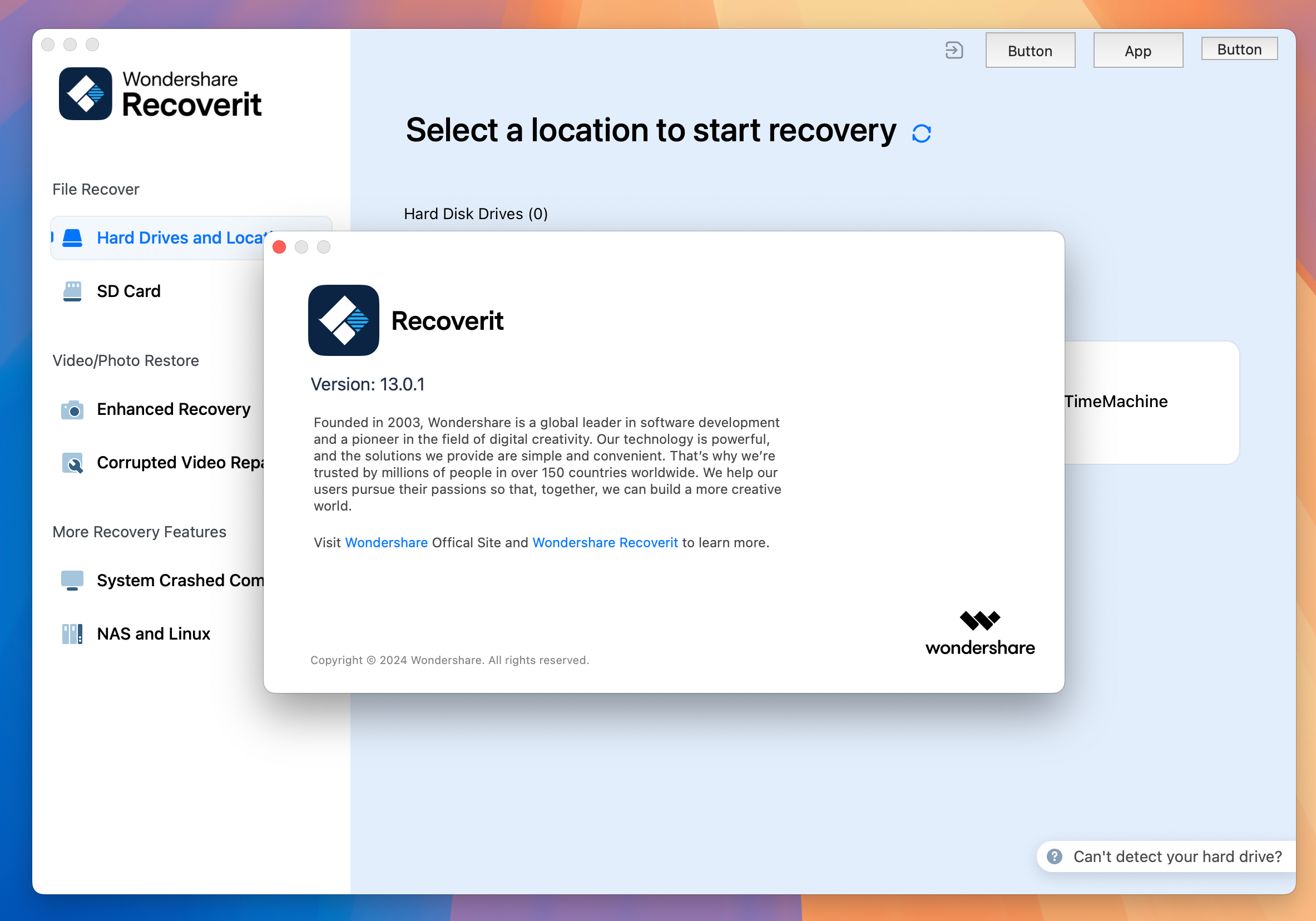1316x921 pixels.
Task: Click the Wondershare Recoverit site link
Action: (x=604, y=542)
